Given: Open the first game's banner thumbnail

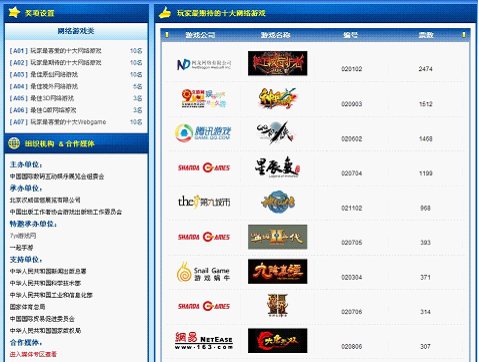Looking at the screenshot, I should pyautogui.click(x=277, y=63).
